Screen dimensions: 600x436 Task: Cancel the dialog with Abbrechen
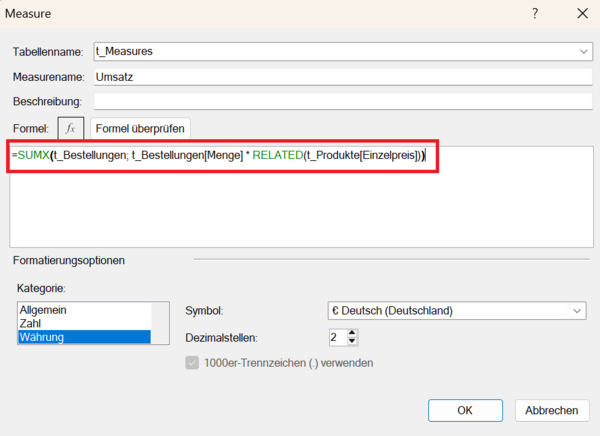(x=551, y=410)
